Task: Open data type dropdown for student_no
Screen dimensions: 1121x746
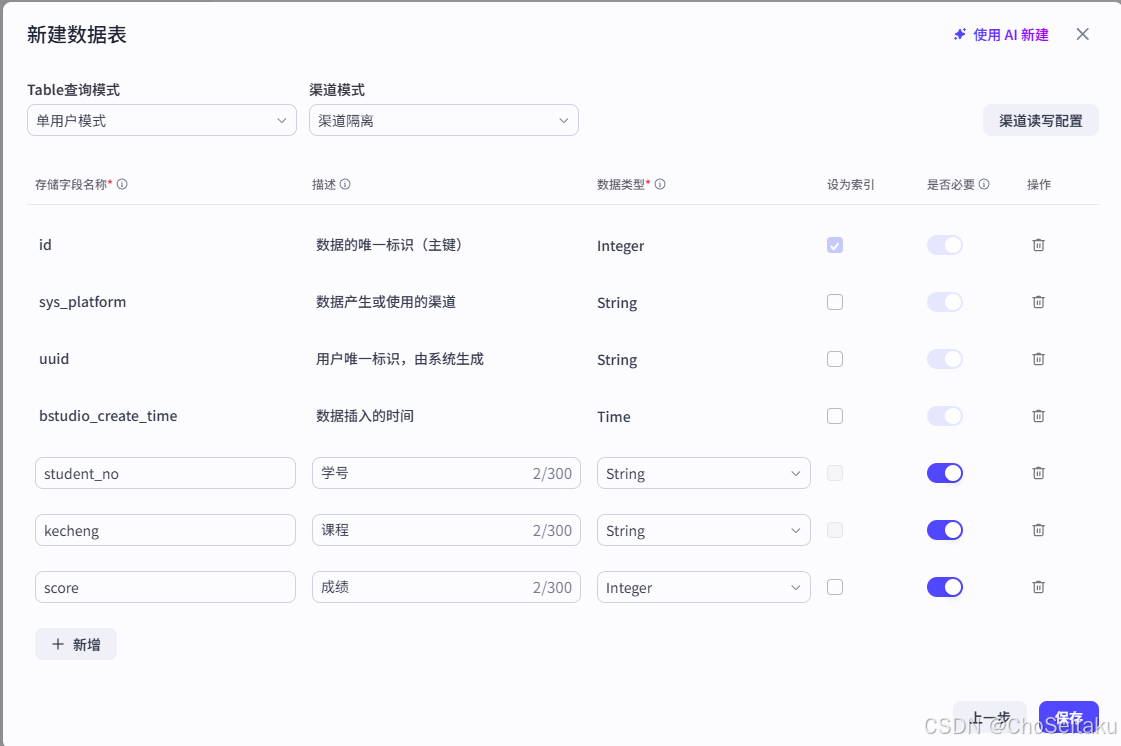Action: click(x=703, y=473)
